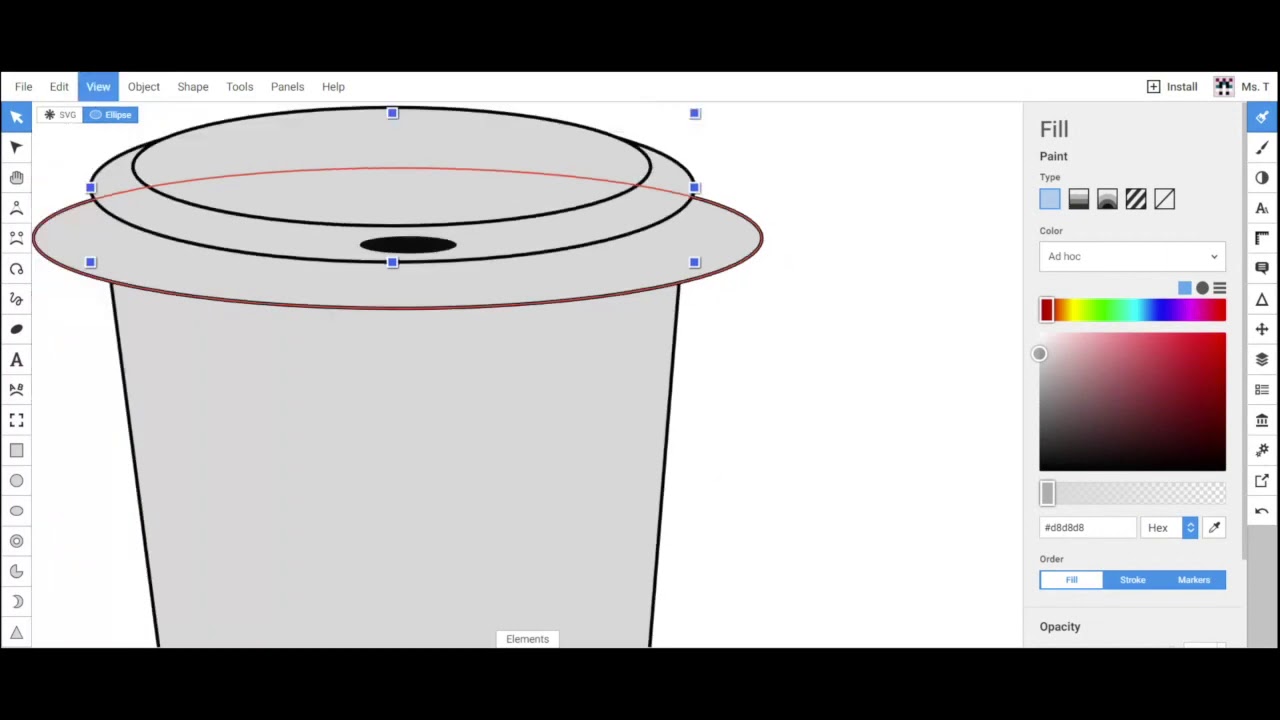Select the quadratic Bezier curve tool
The width and height of the screenshot is (1280, 720).
tap(16, 208)
